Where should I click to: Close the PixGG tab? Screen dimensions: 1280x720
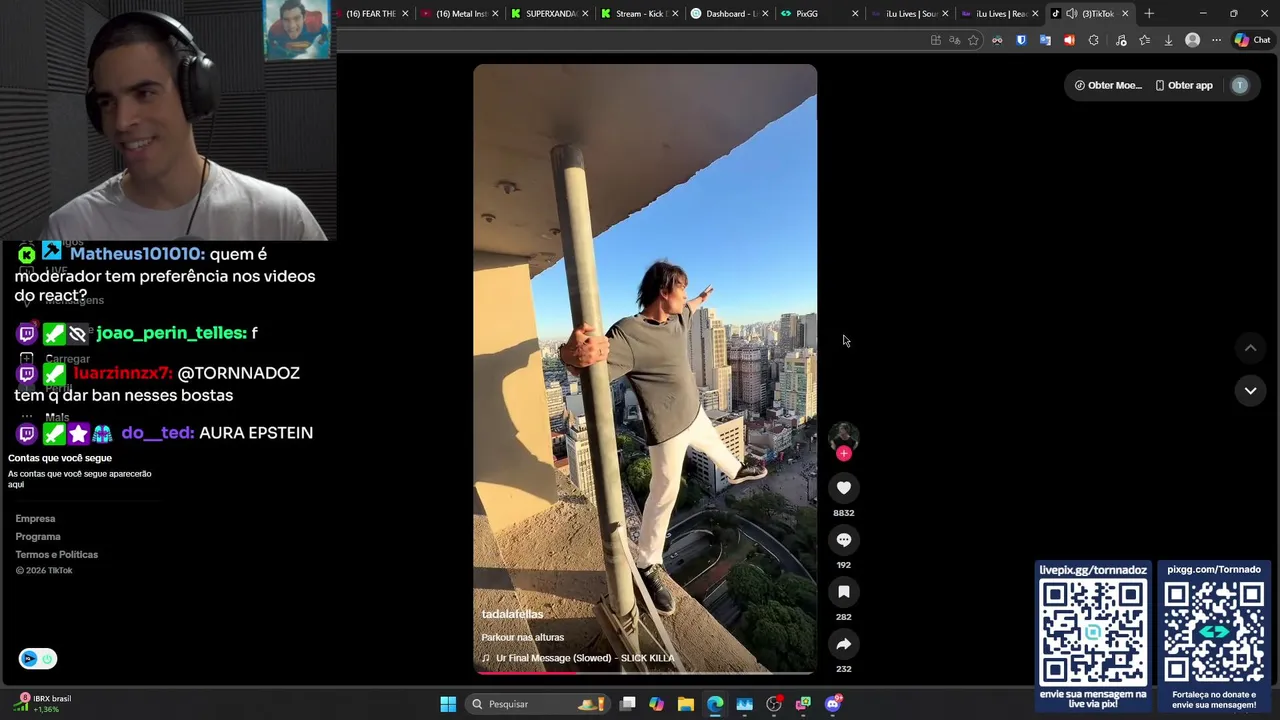pyautogui.click(x=855, y=14)
